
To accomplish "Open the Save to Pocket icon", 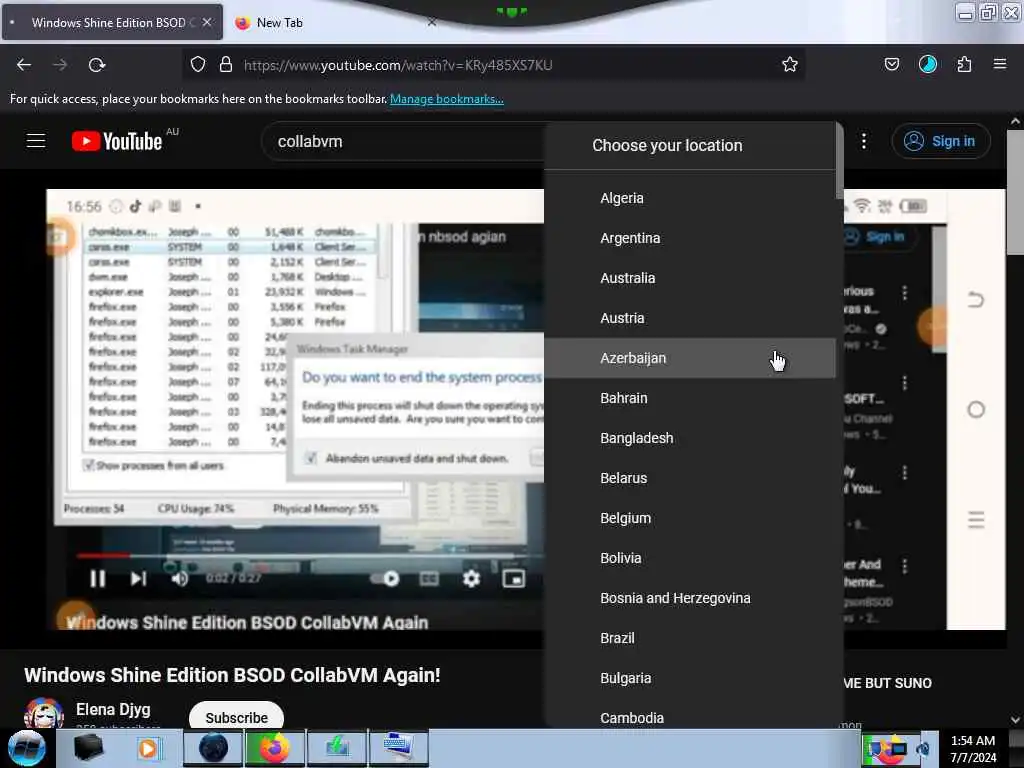I will 891,64.
